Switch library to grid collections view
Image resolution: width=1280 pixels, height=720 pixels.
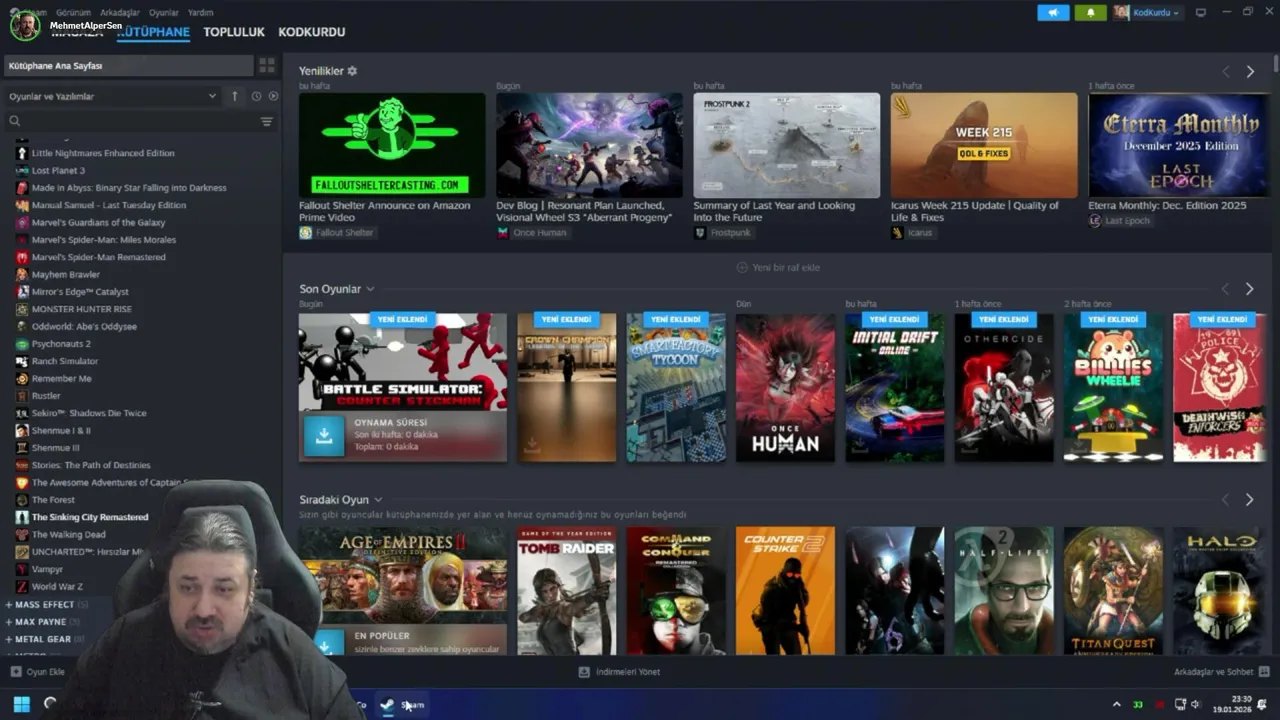pos(267,65)
